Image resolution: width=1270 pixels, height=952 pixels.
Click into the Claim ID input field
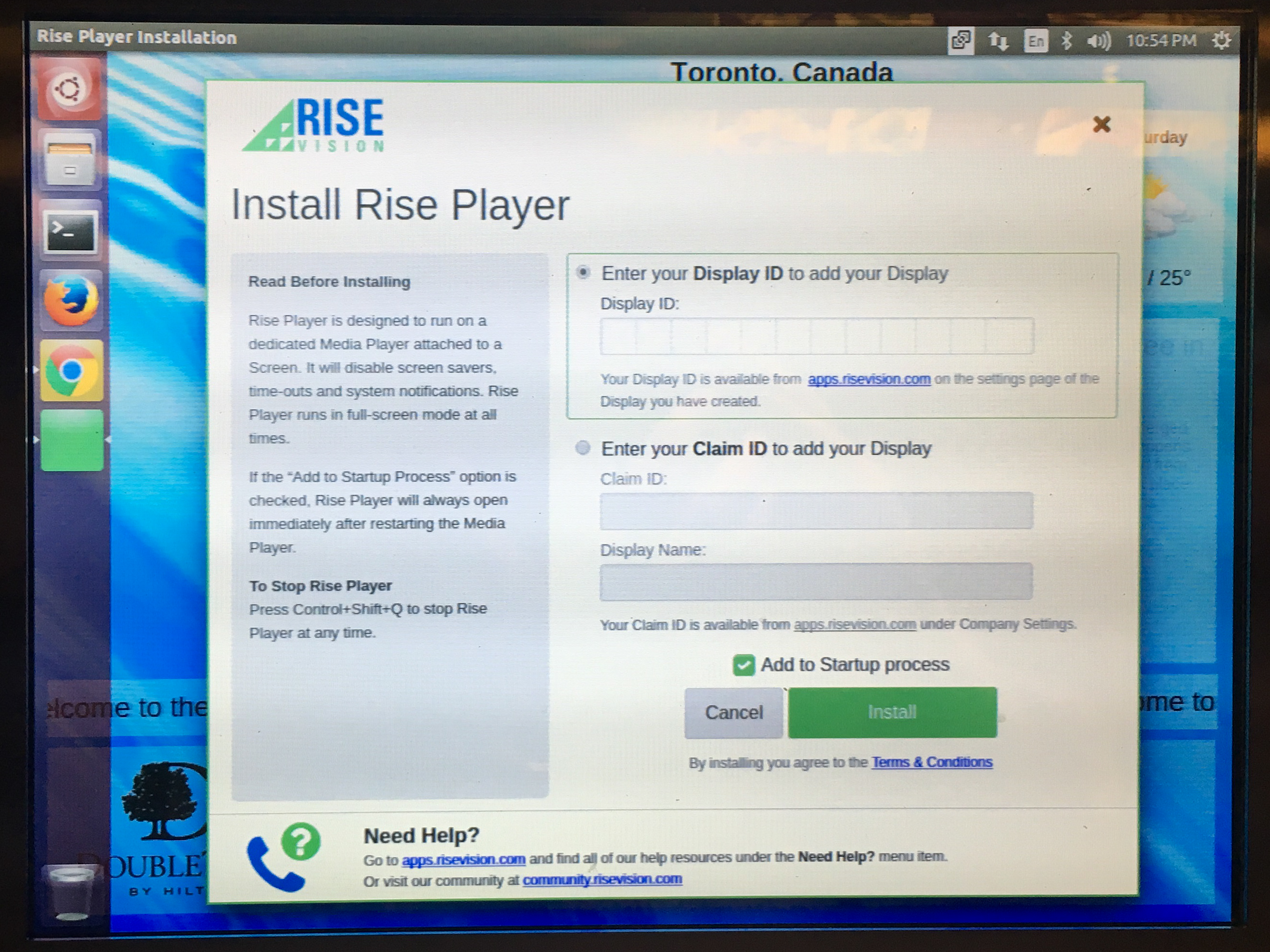(x=816, y=510)
